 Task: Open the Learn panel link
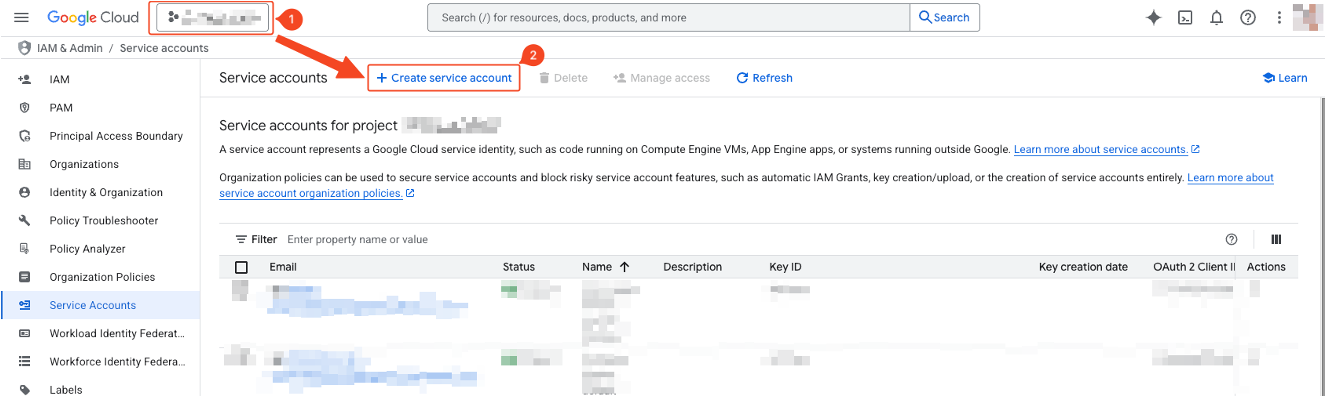click(x=1285, y=78)
